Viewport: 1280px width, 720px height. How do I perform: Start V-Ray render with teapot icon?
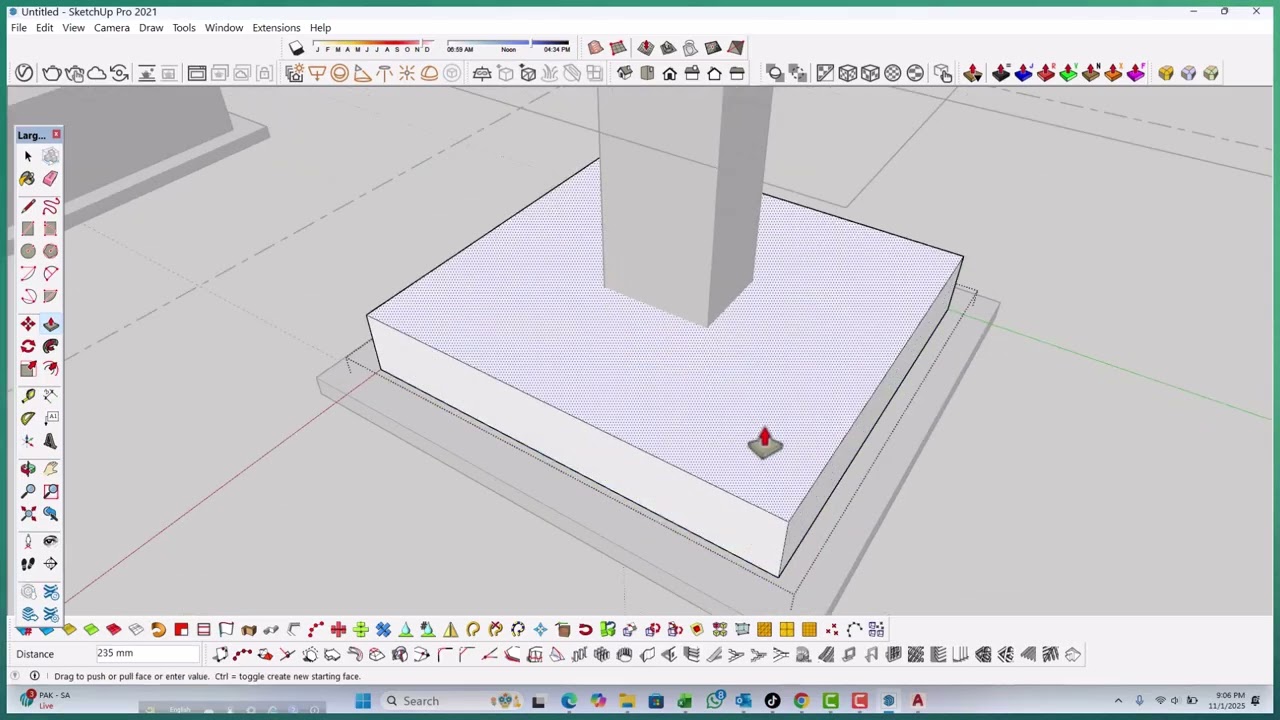pyautogui.click(x=52, y=73)
